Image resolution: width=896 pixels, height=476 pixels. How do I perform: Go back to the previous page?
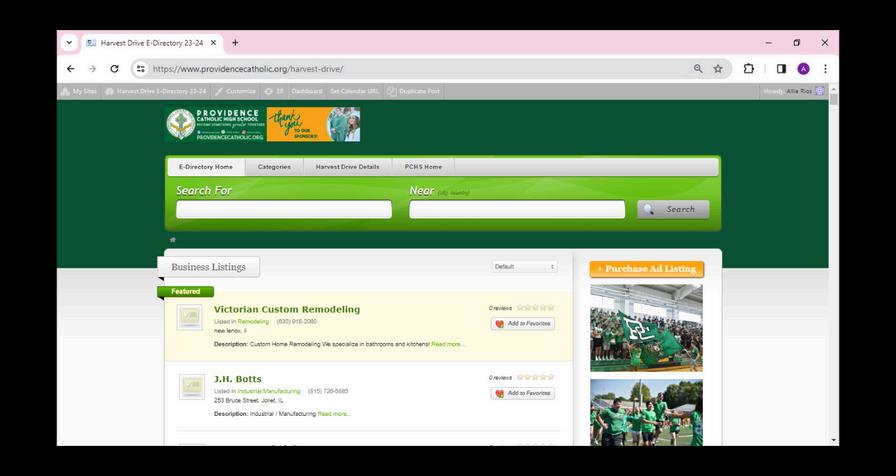coord(70,69)
